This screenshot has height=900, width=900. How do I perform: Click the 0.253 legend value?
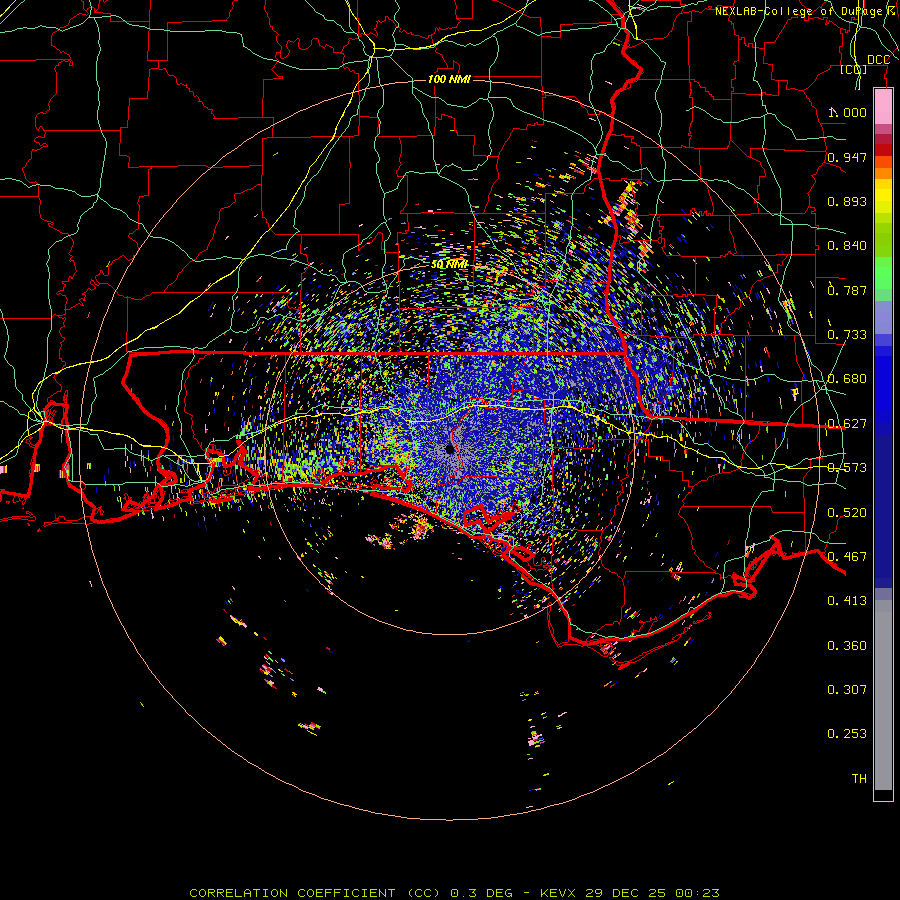point(847,734)
